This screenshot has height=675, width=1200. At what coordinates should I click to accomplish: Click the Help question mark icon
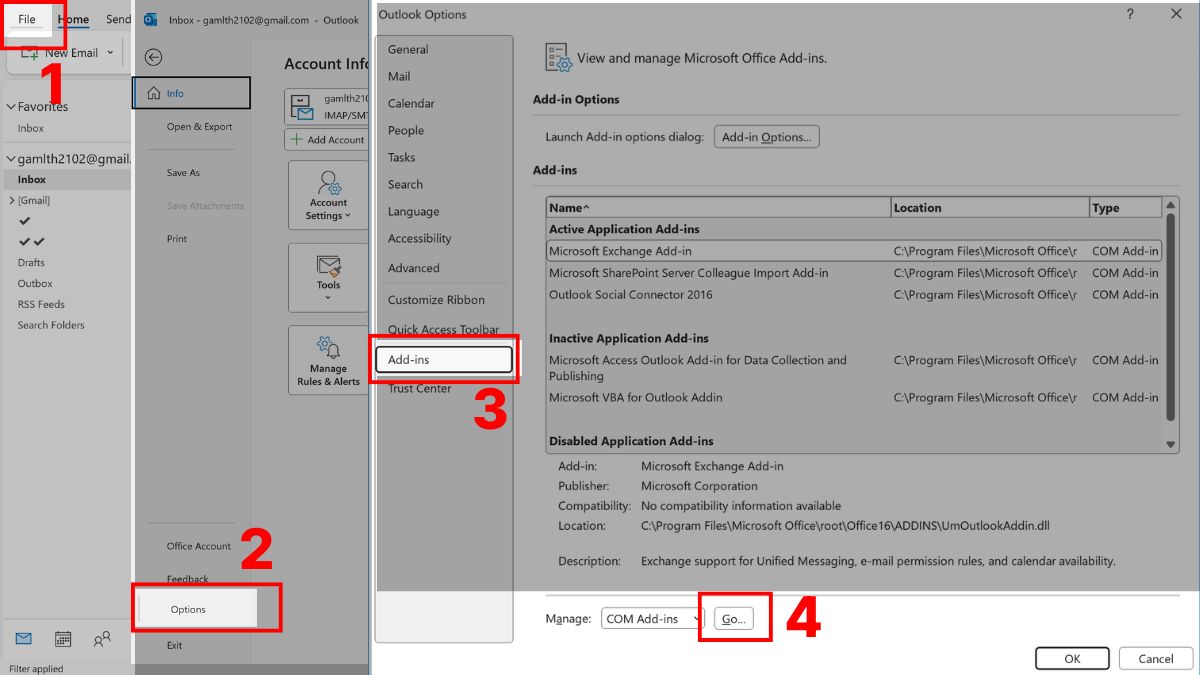click(1130, 14)
